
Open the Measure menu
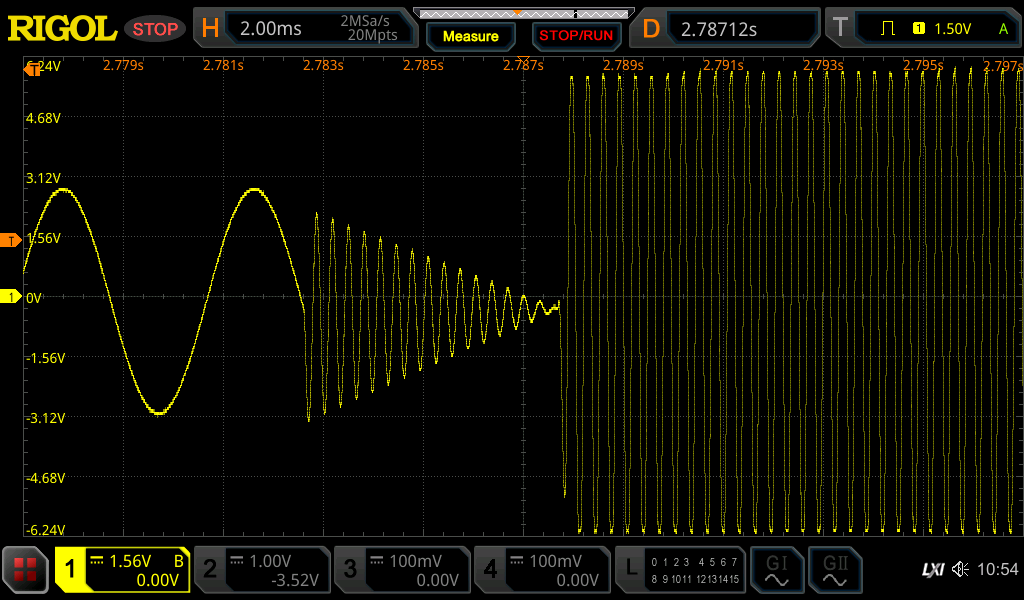click(x=470, y=36)
